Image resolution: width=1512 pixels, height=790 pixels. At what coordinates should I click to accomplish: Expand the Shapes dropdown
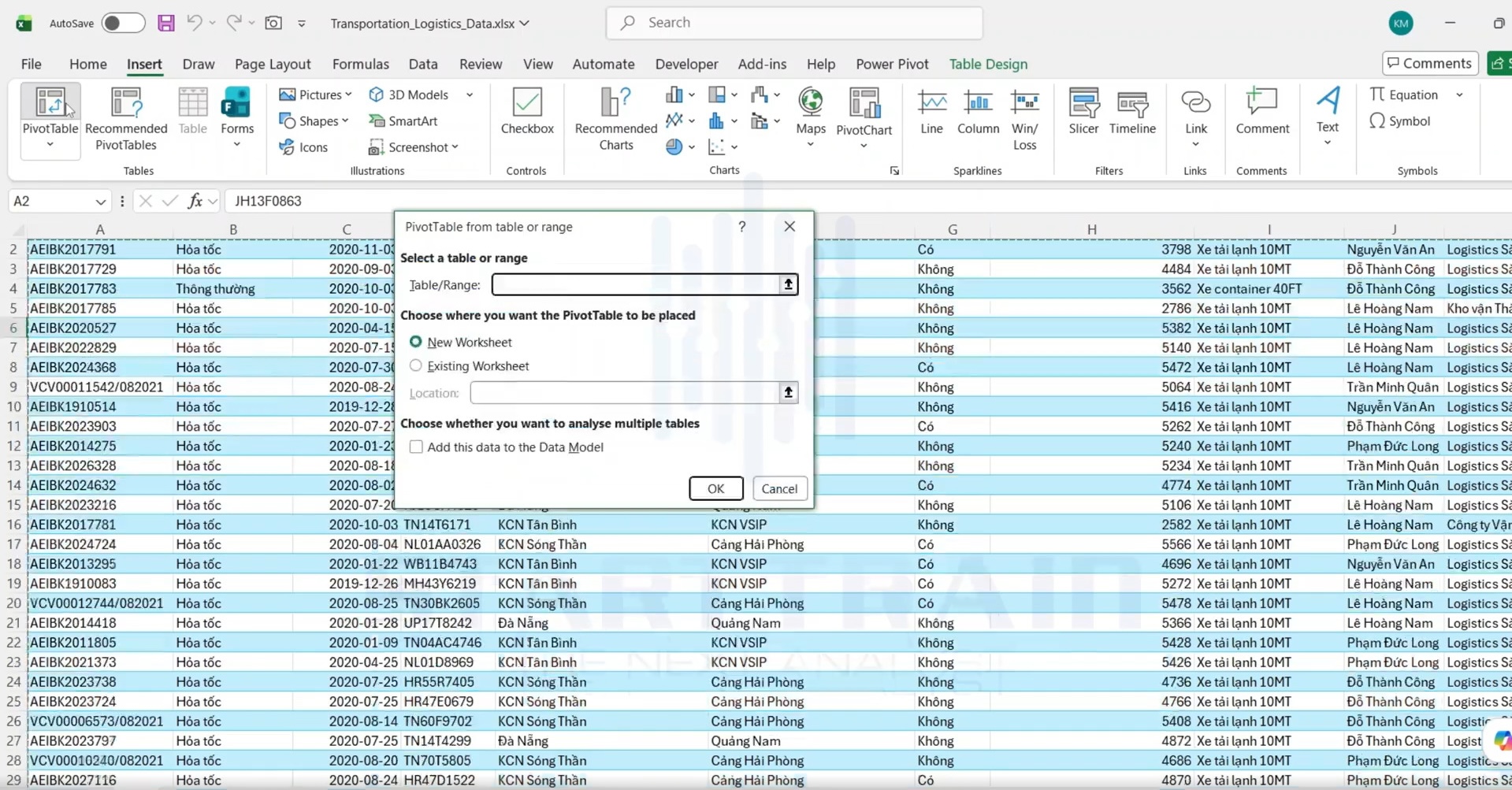click(345, 121)
